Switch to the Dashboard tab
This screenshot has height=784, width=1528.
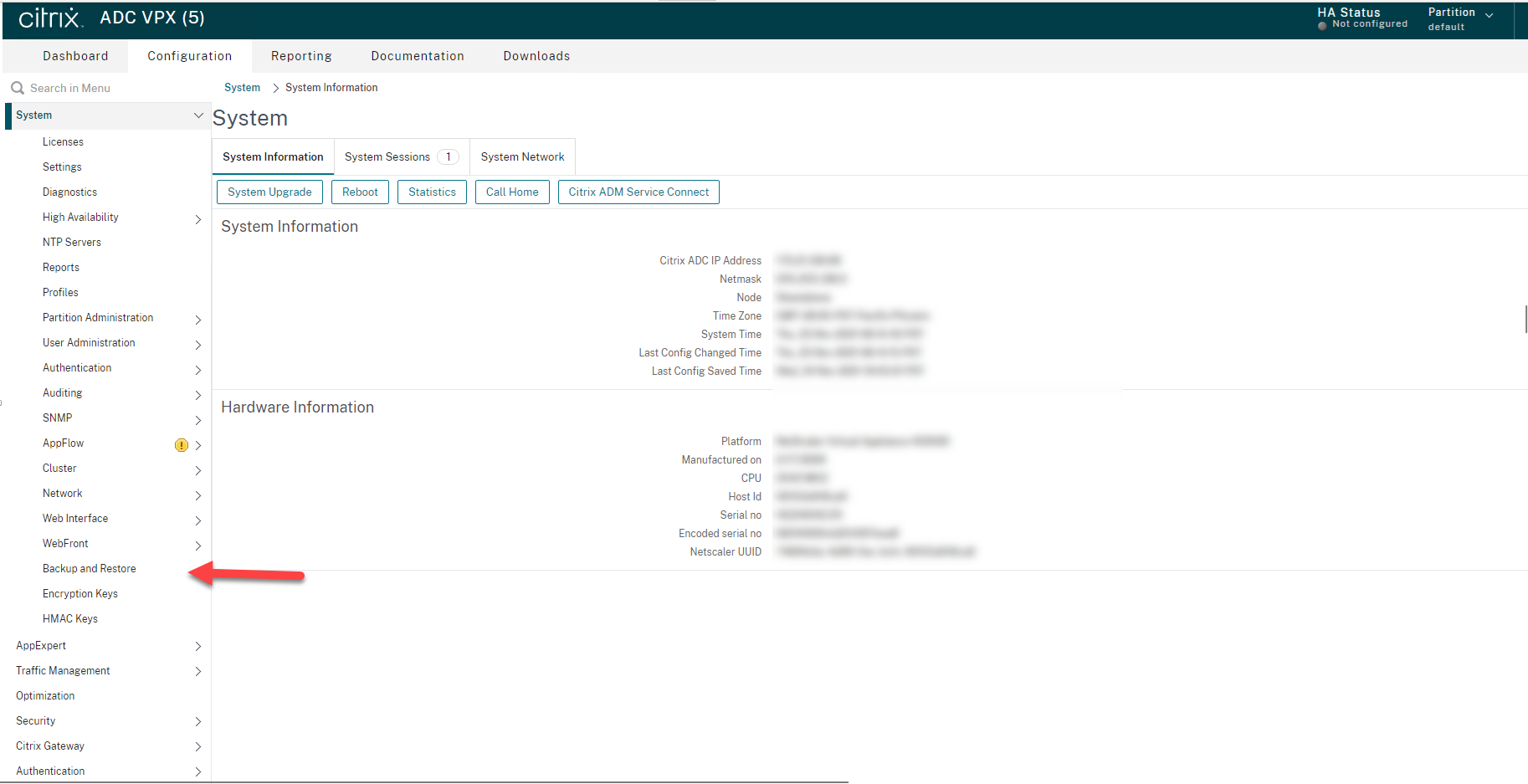pos(75,56)
